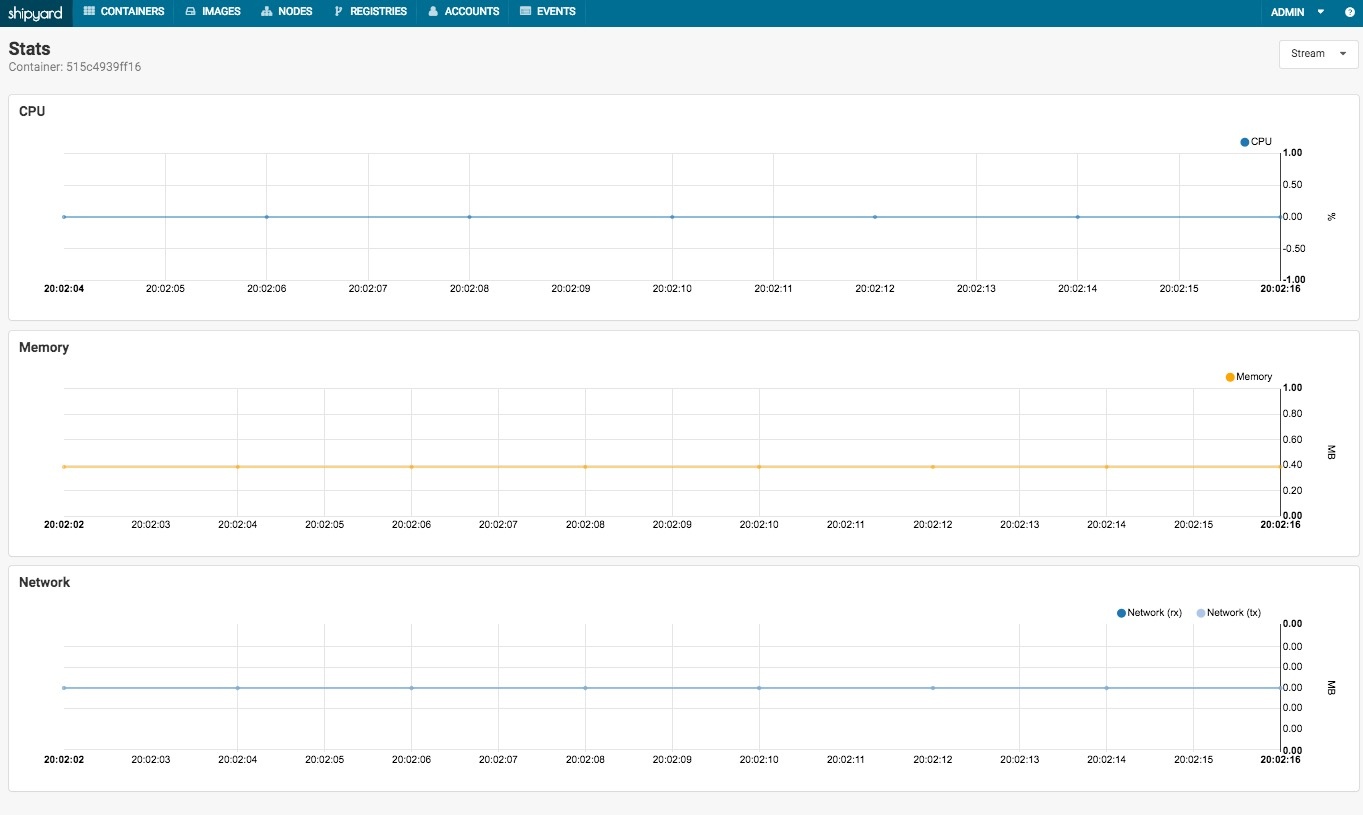Toggle Network (rx) series visibility
Screen dimensions: 1363x815
tap(1149, 613)
